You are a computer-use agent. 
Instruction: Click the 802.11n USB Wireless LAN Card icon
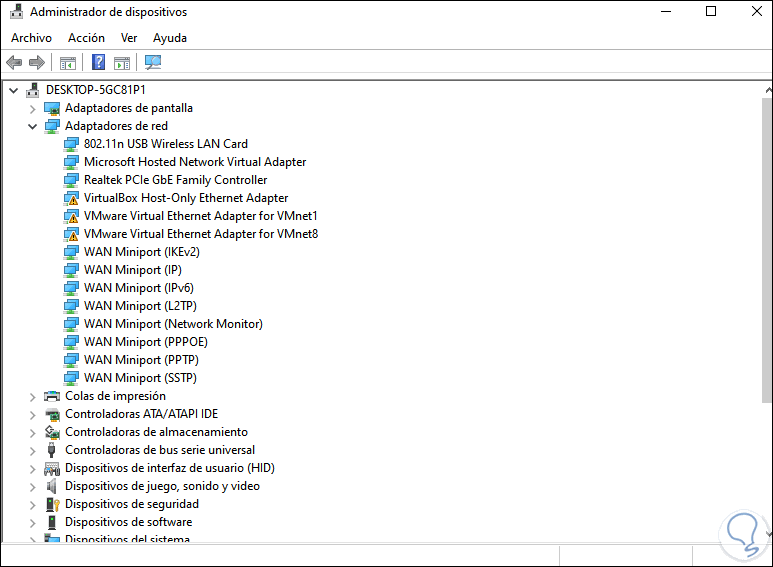tap(71, 144)
